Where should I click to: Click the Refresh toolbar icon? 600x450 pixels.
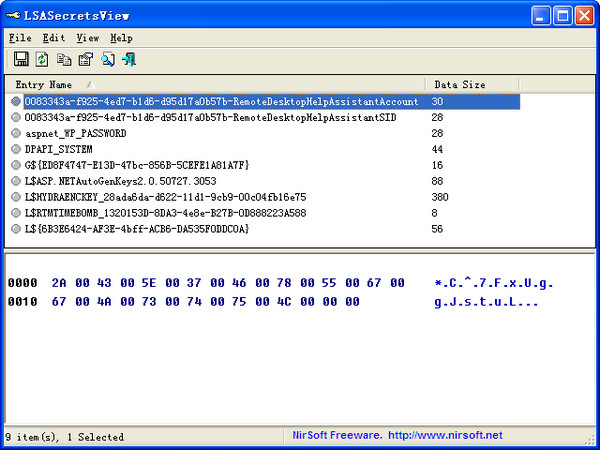[x=42, y=59]
